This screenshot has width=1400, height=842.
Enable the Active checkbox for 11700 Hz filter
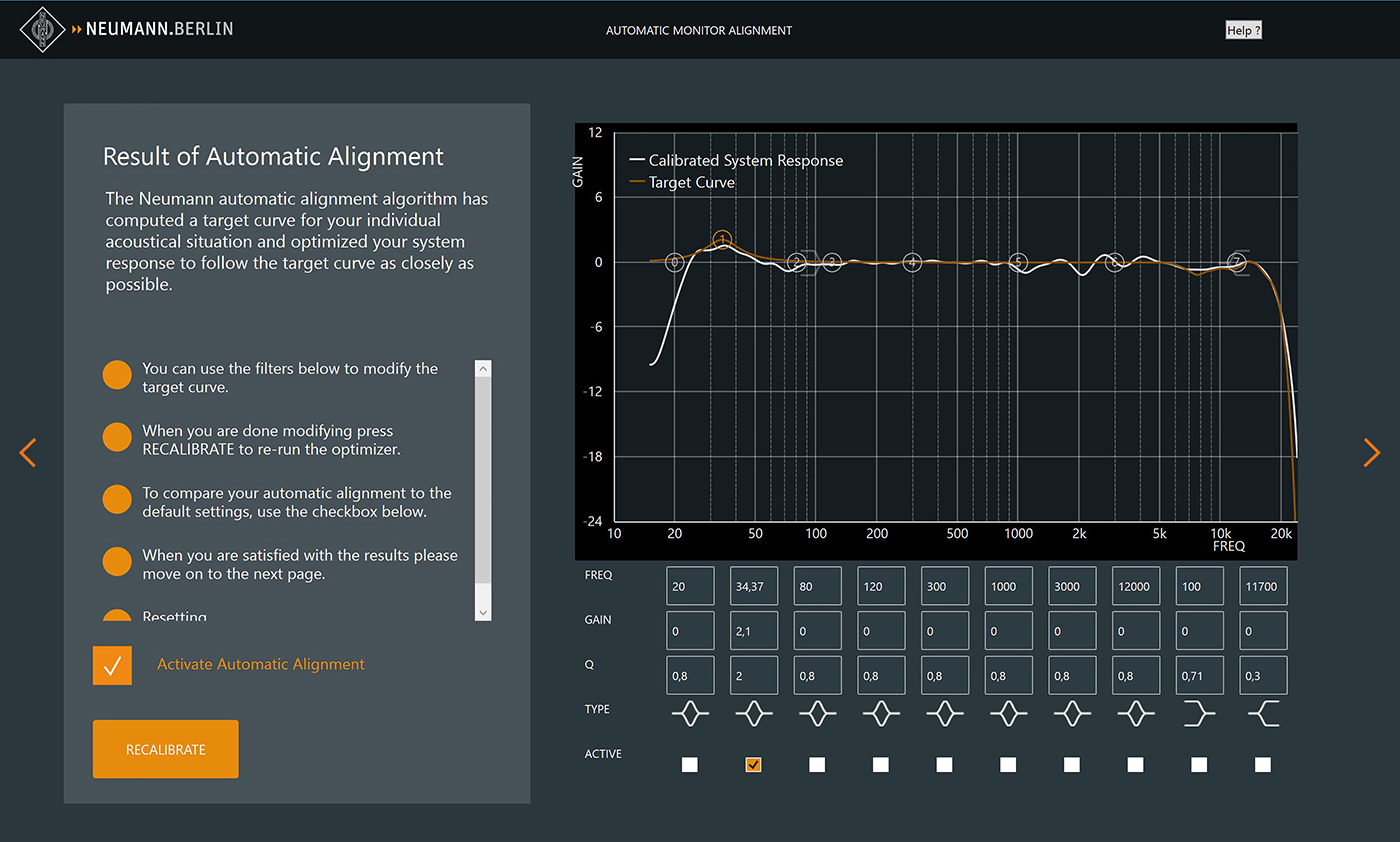[x=1263, y=765]
